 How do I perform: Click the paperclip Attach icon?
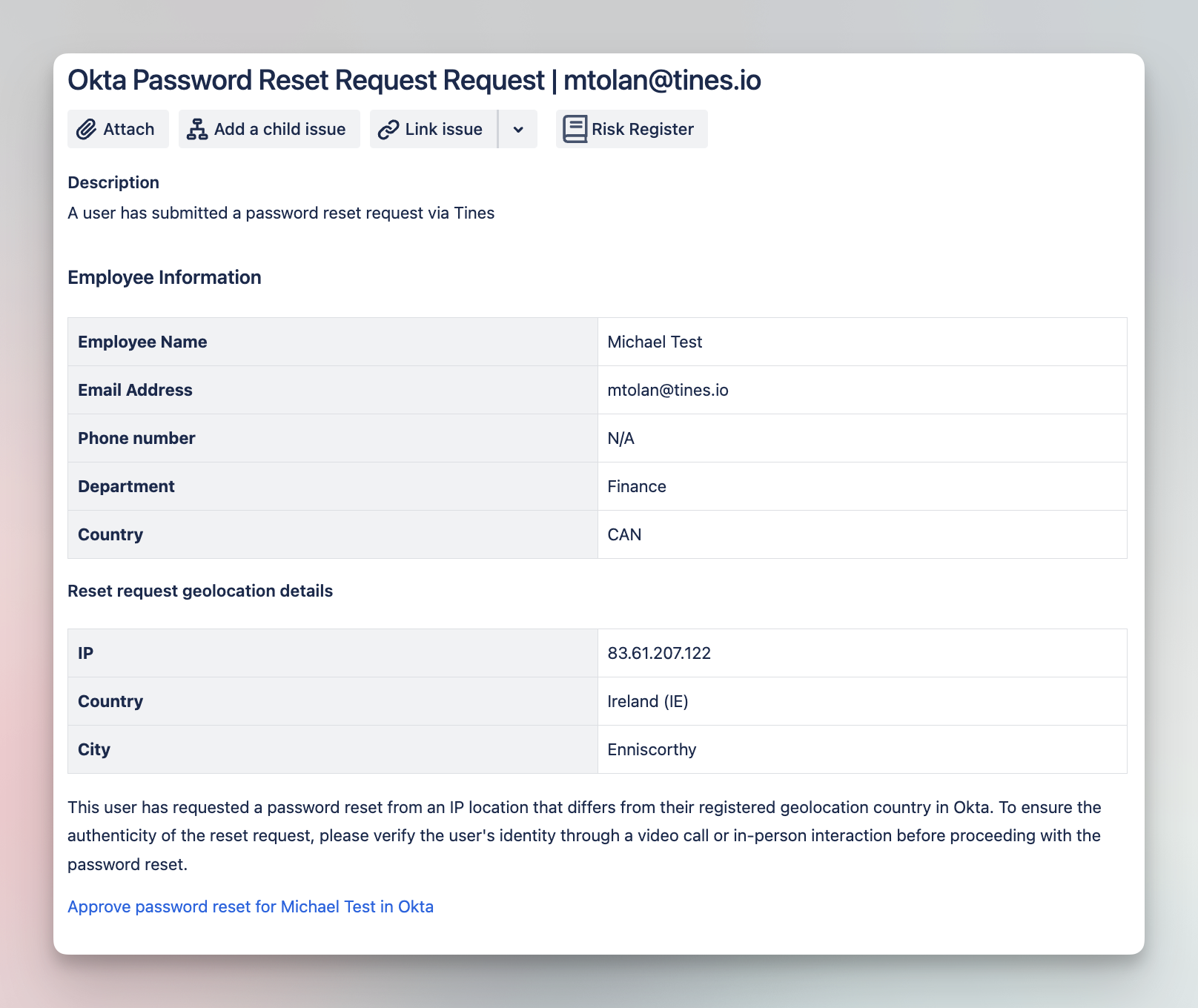tap(87, 130)
